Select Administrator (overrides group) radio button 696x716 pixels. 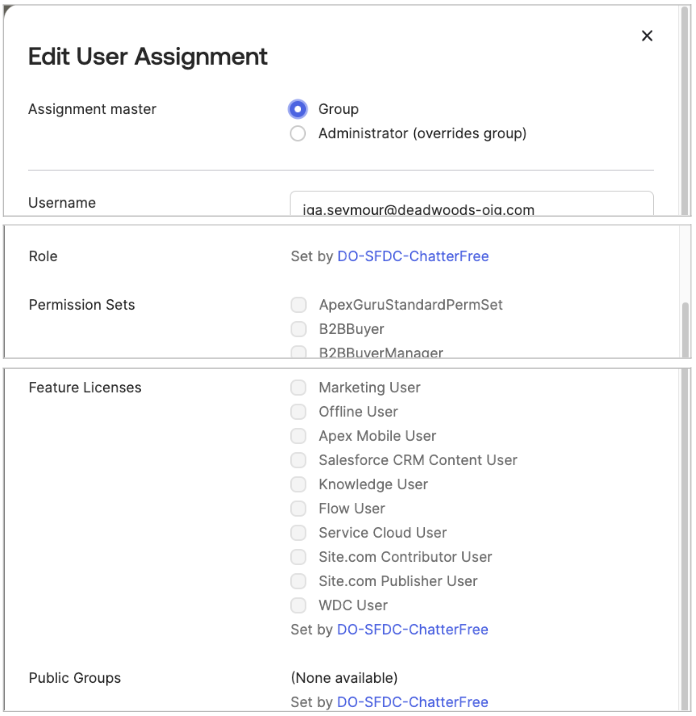298,133
